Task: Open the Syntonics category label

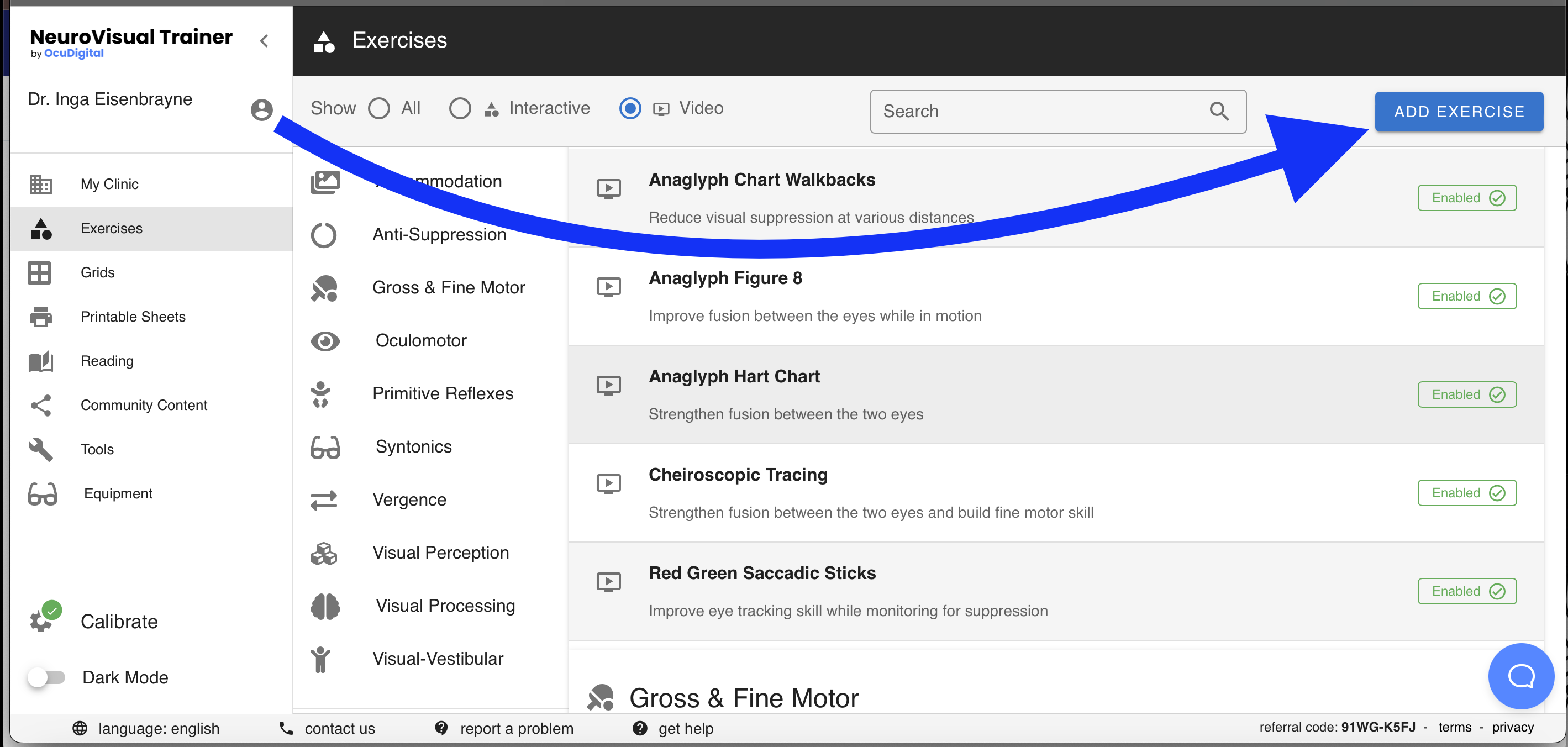Action: tap(413, 446)
